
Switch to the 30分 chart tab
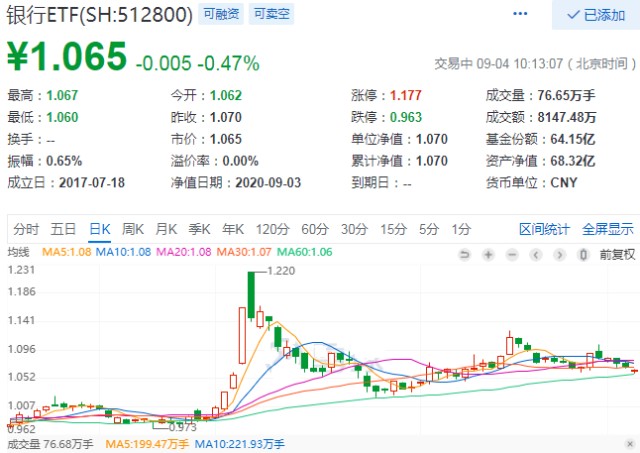click(x=354, y=229)
